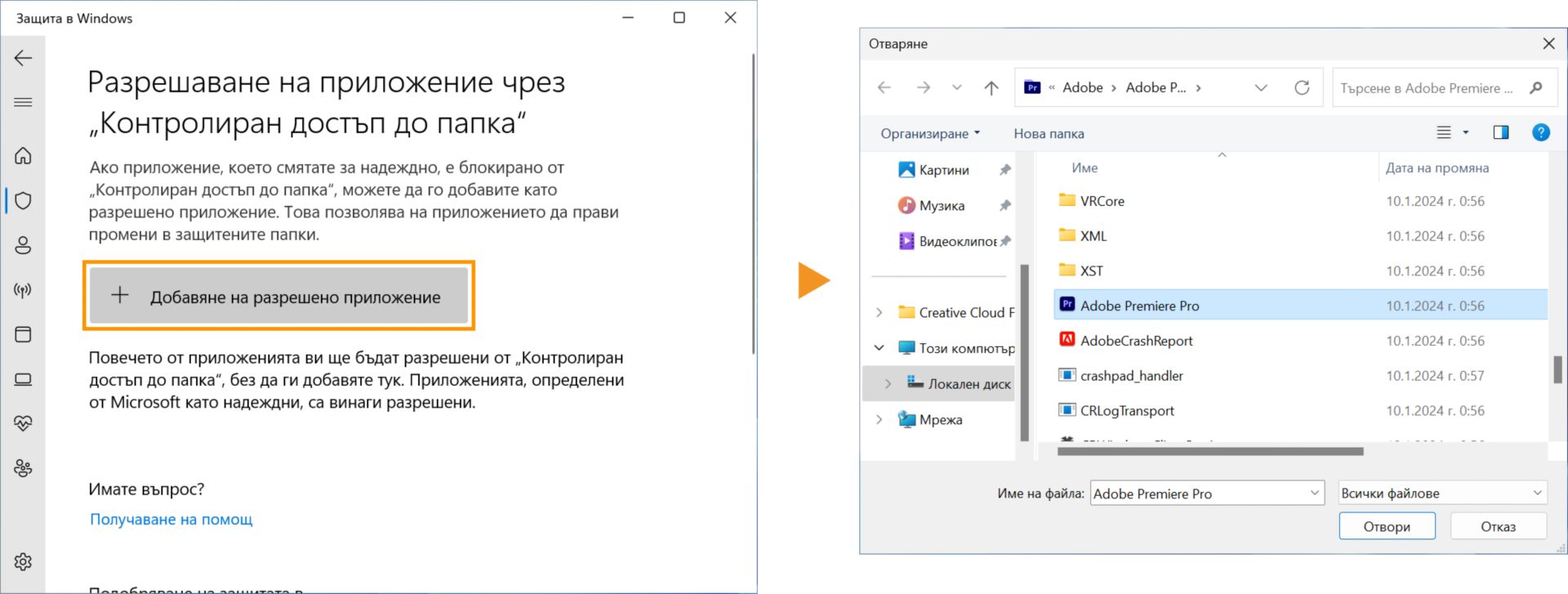The width and height of the screenshot is (1568, 594).
Task: Open view options dropdown arrow
Action: (1466, 132)
